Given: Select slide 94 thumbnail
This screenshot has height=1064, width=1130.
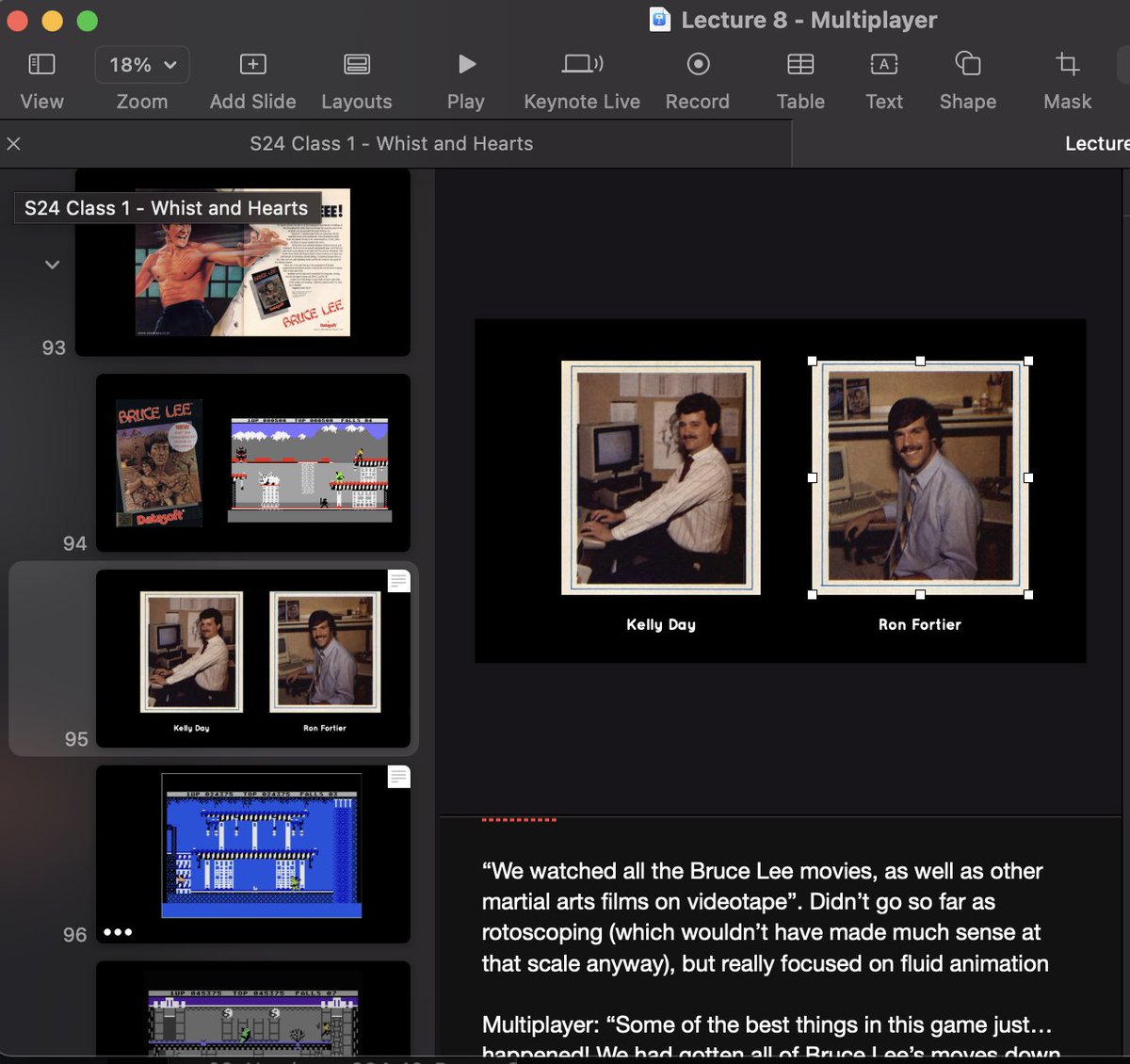Looking at the screenshot, I should click(x=252, y=462).
